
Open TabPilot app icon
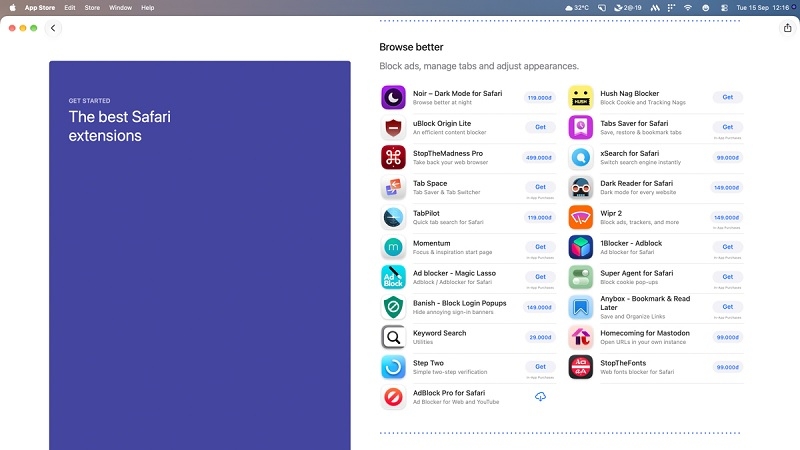pyautogui.click(x=393, y=217)
